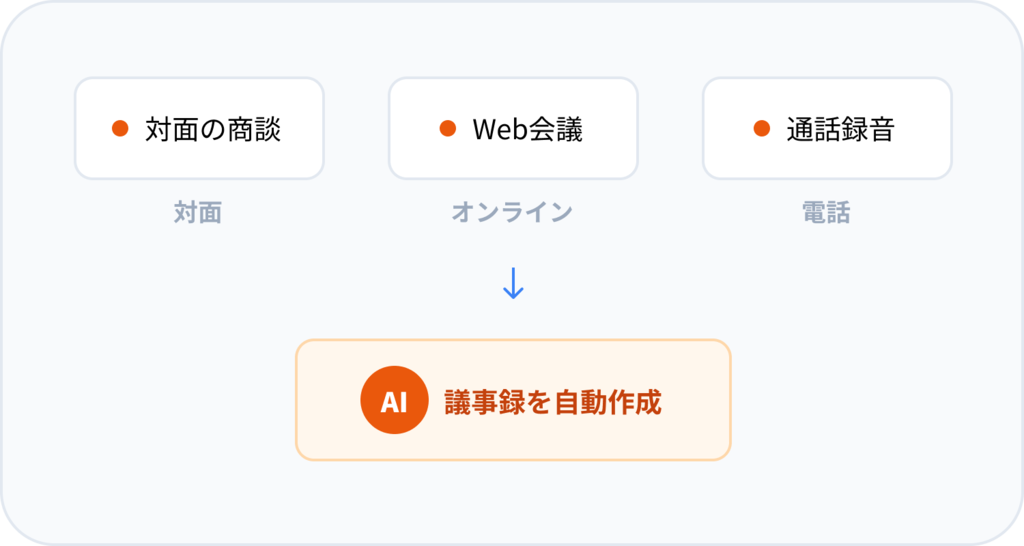Click the 議事録を自動作成 label
The height and width of the screenshot is (546, 1024).
click(552, 402)
